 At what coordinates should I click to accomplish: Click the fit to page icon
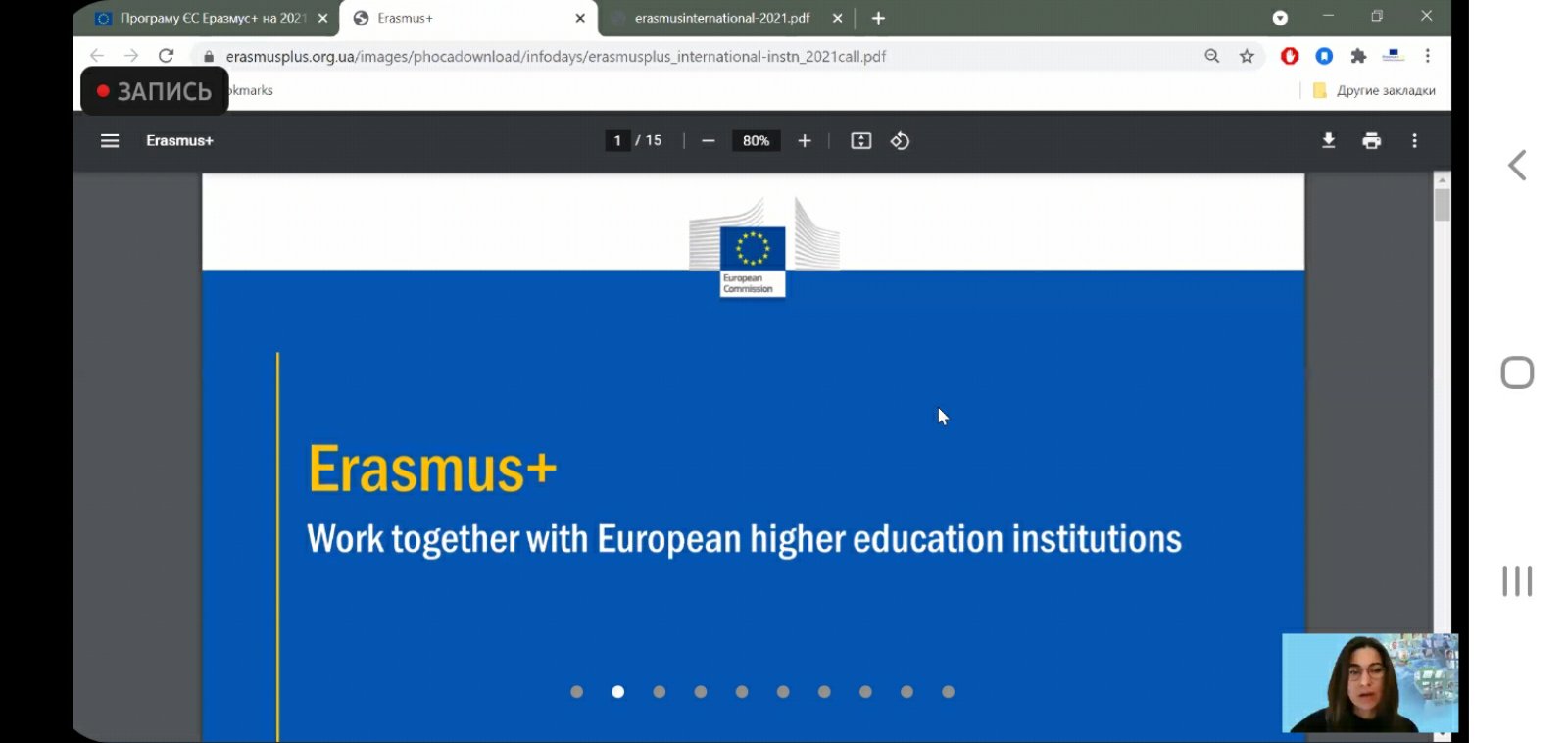point(860,141)
